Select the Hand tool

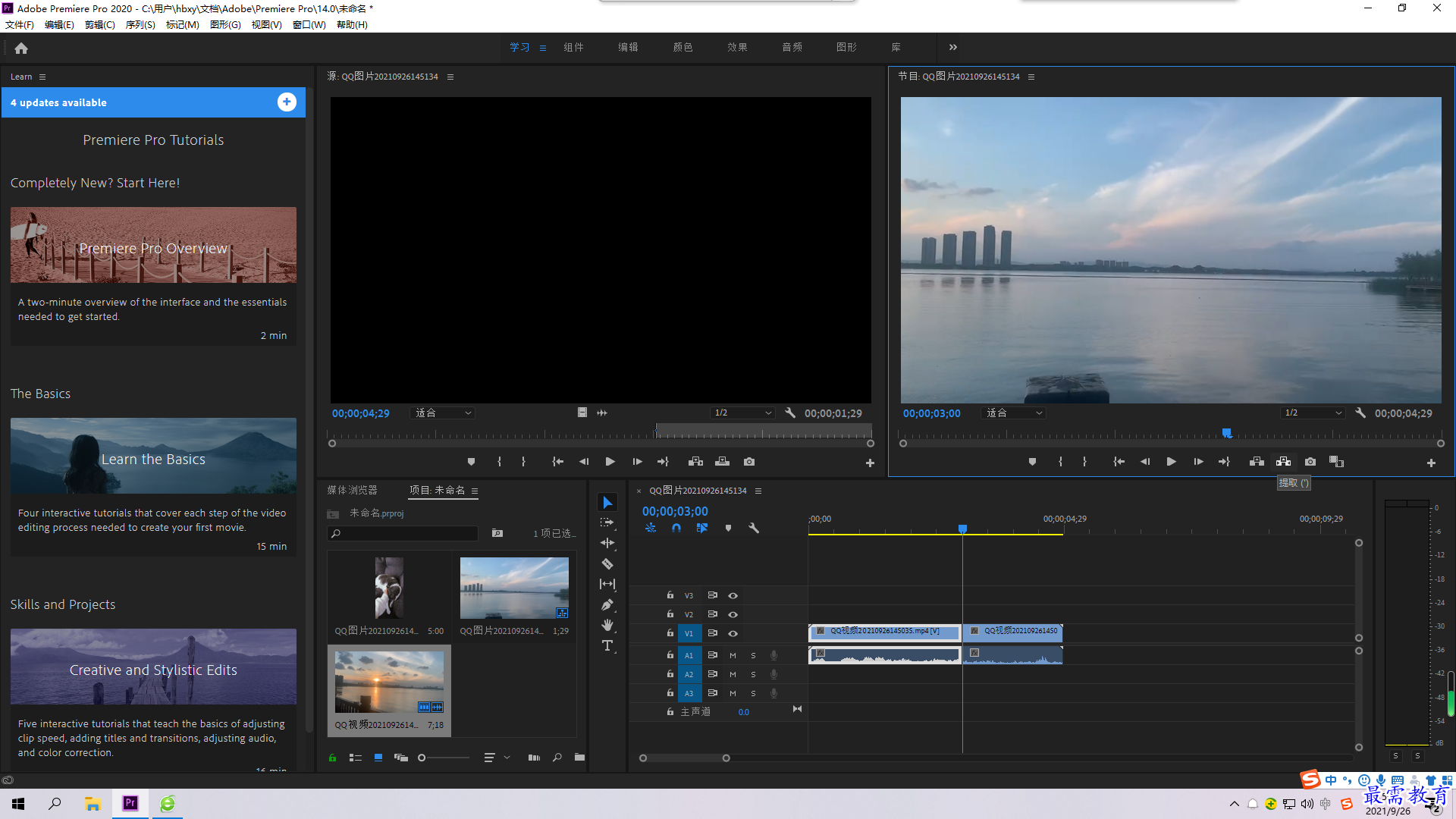[607, 625]
